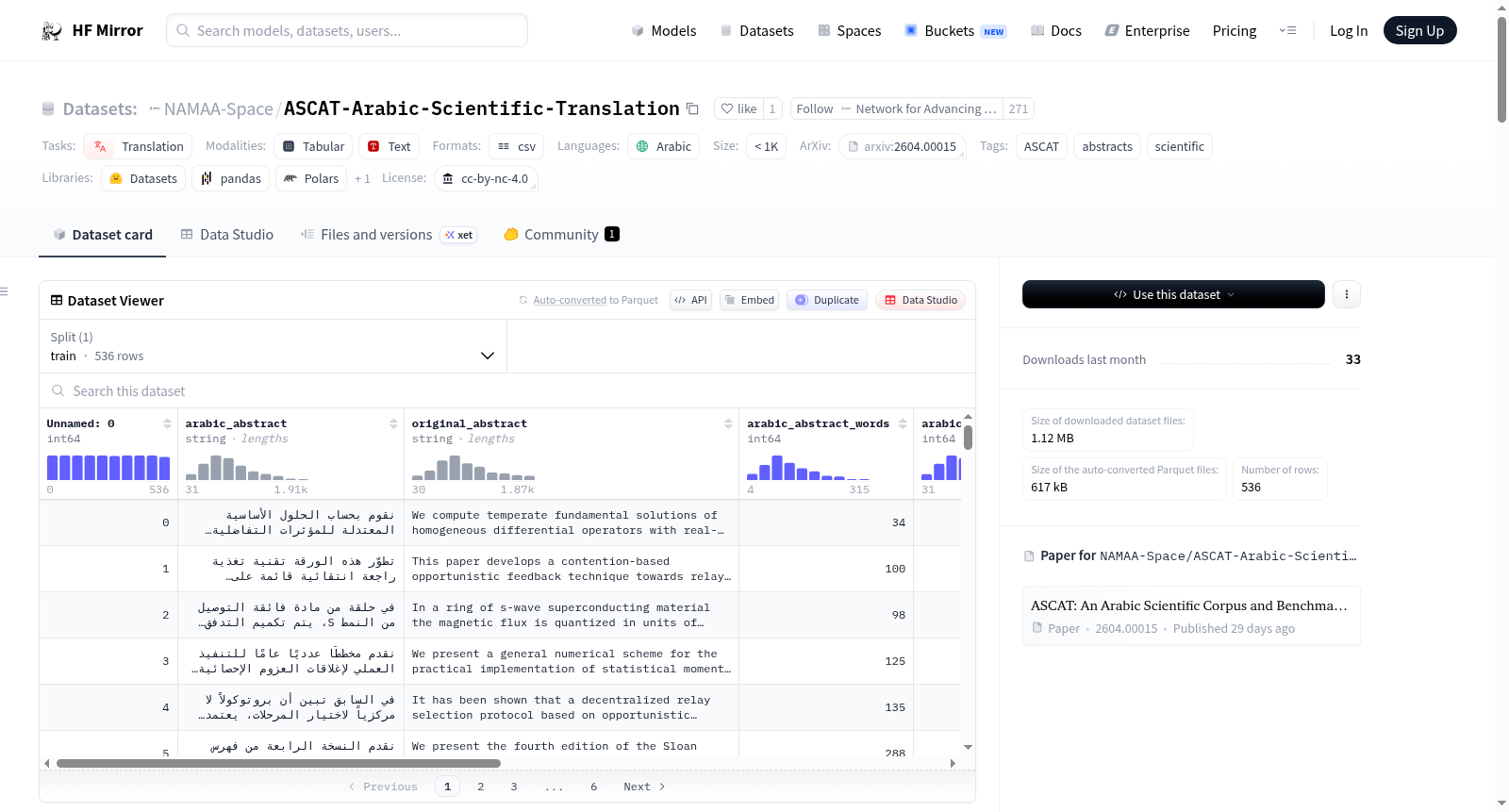The image size is (1509, 812).
Task: Open the Pricing page
Action: (x=1235, y=31)
